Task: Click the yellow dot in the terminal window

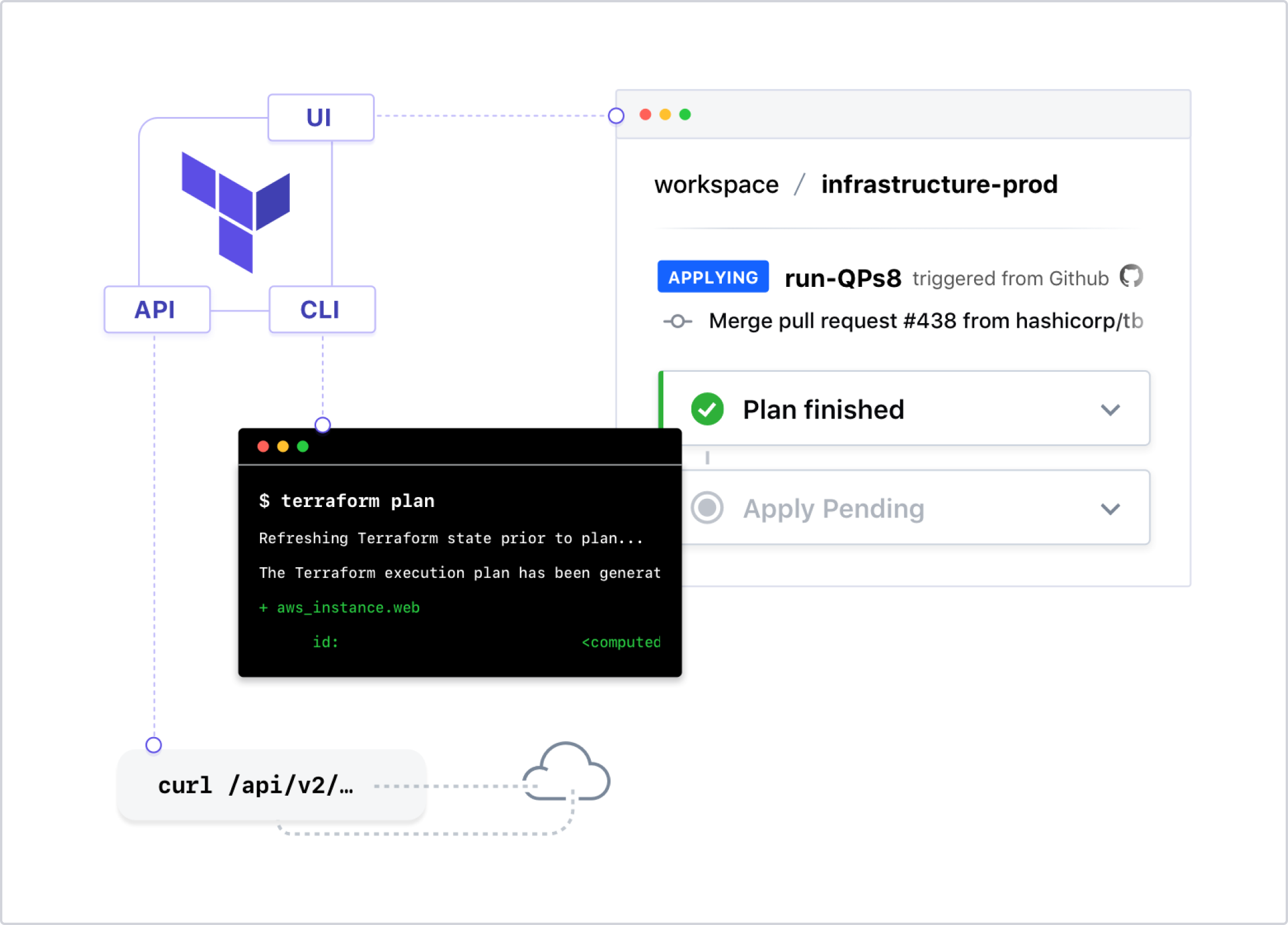Action: coord(283,447)
